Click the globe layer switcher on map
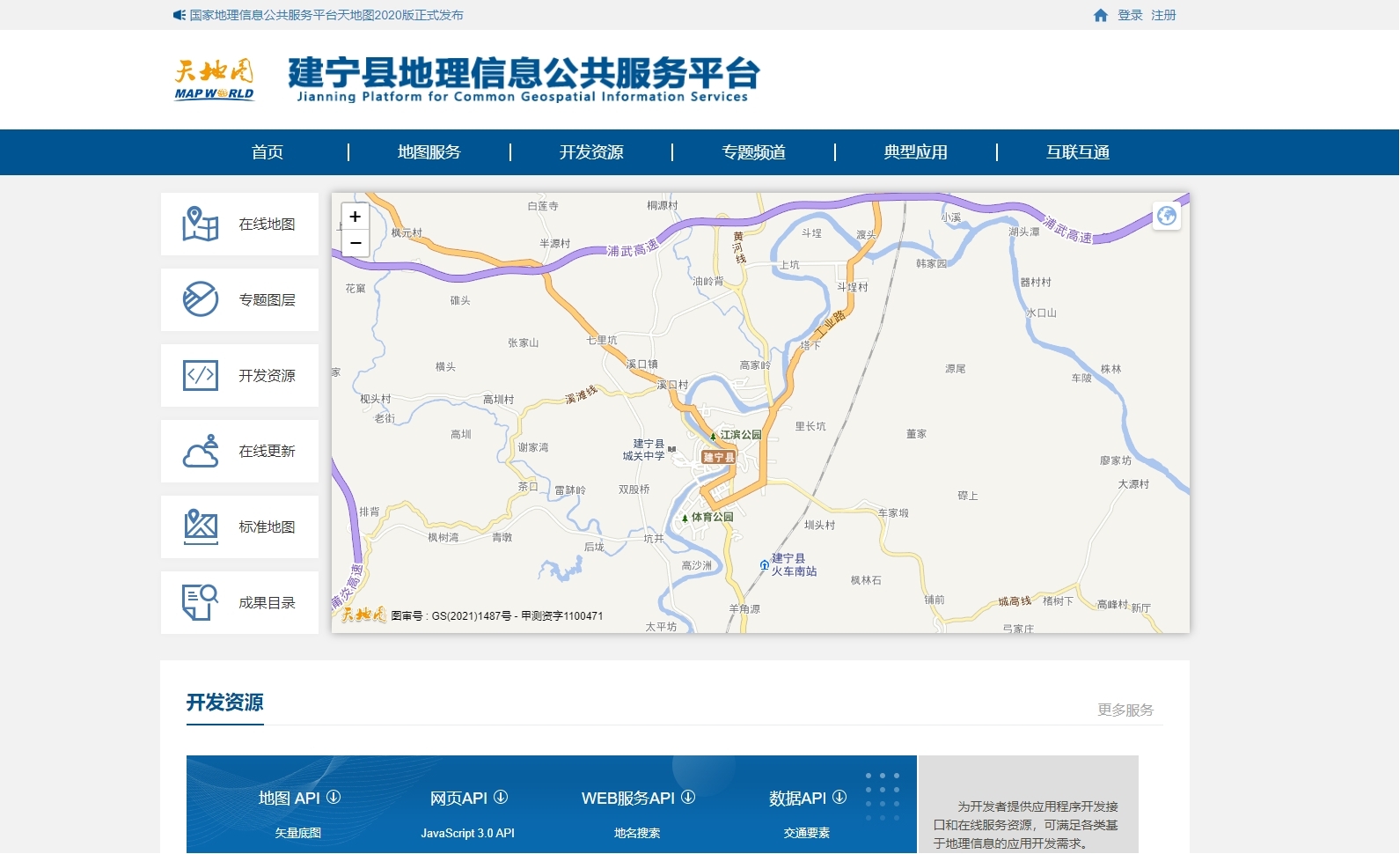Image resolution: width=1400 pixels, height=854 pixels. click(1167, 216)
